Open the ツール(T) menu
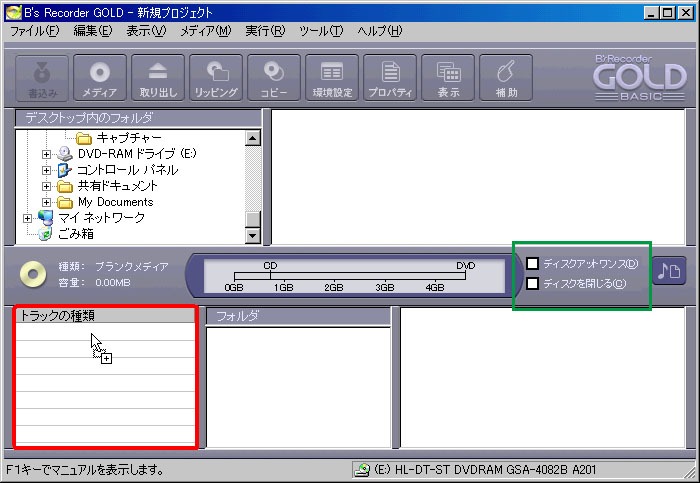 pos(321,31)
